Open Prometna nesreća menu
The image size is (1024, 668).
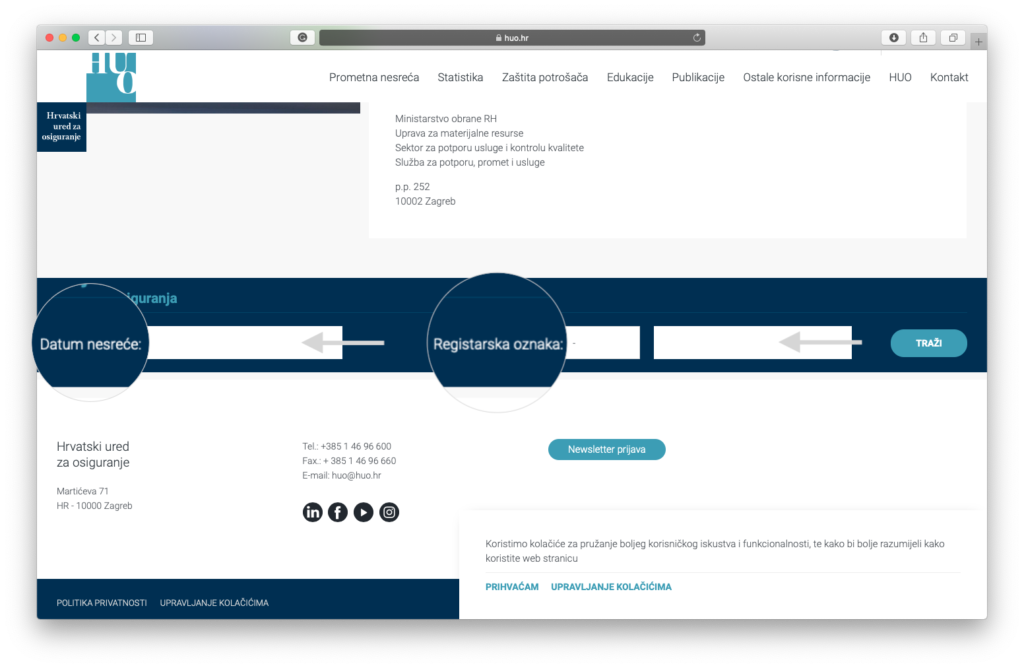pos(374,77)
